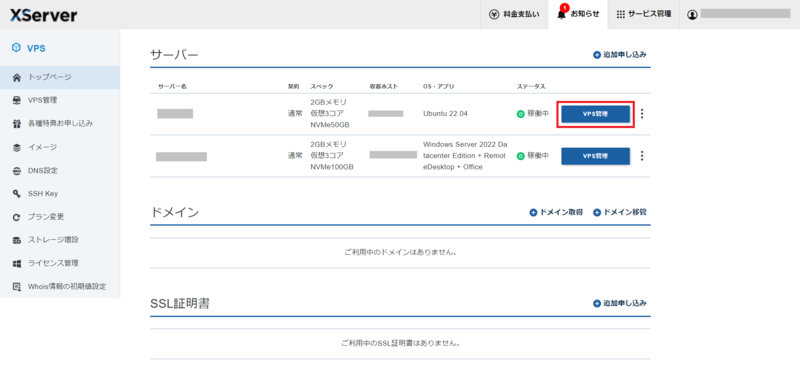Image resolution: width=800 pixels, height=377 pixels.
Task: Open Whois情報の初期値設定 in sidebar
Action: tap(60, 286)
